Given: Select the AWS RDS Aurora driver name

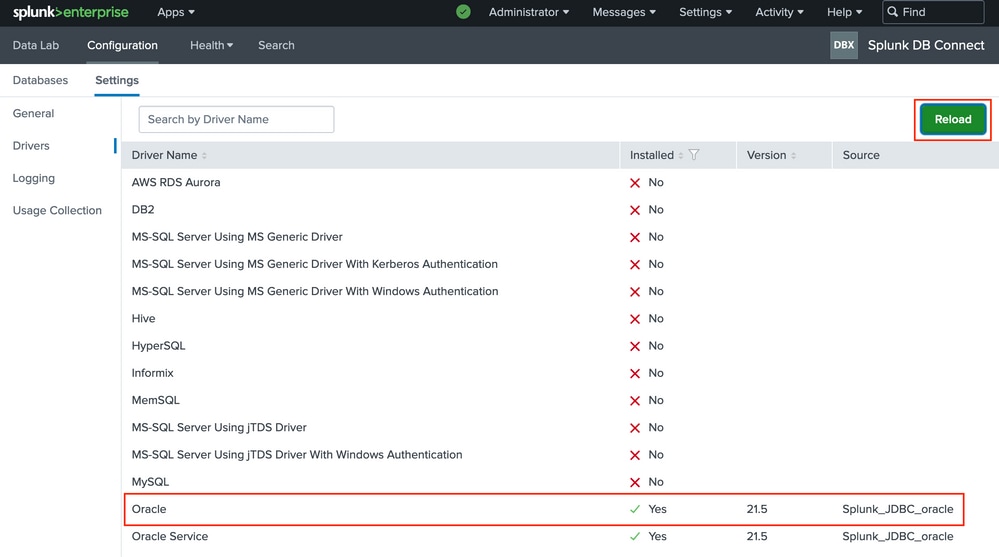Looking at the screenshot, I should (x=176, y=182).
